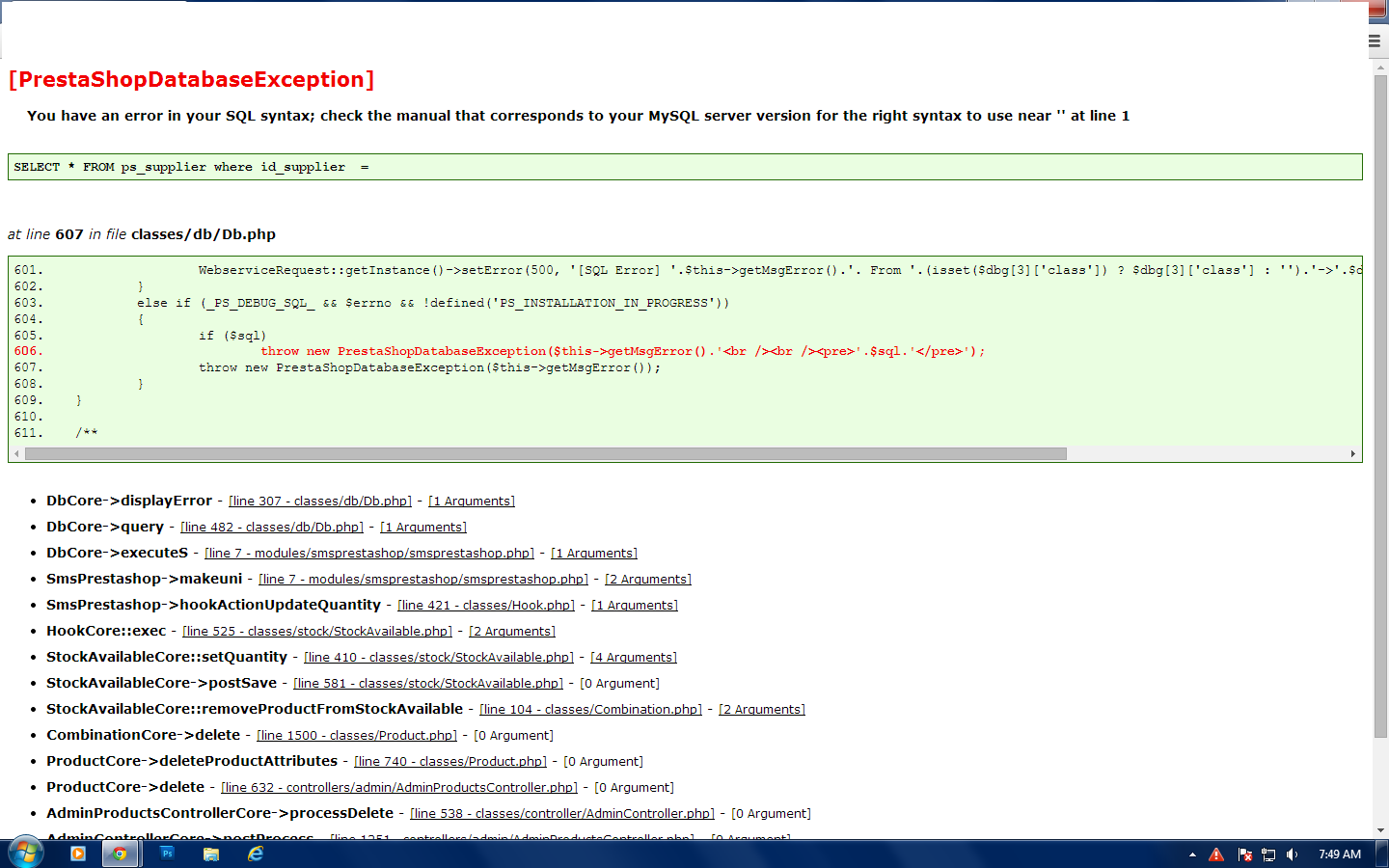Image resolution: width=1389 pixels, height=868 pixels.
Task: Open smsprestashop.php link in DbCore->executeS row
Action: [369, 554]
